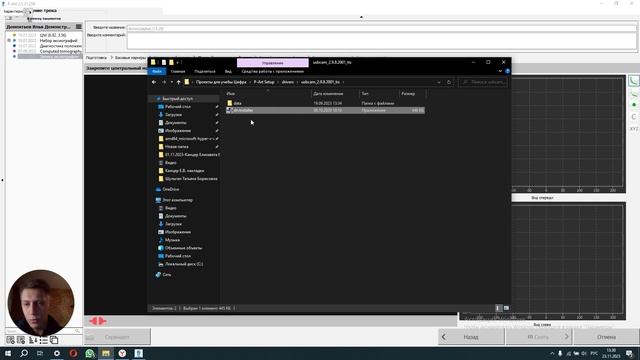
Task: Open Yandex browser from taskbar
Action: click(x=122, y=353)
